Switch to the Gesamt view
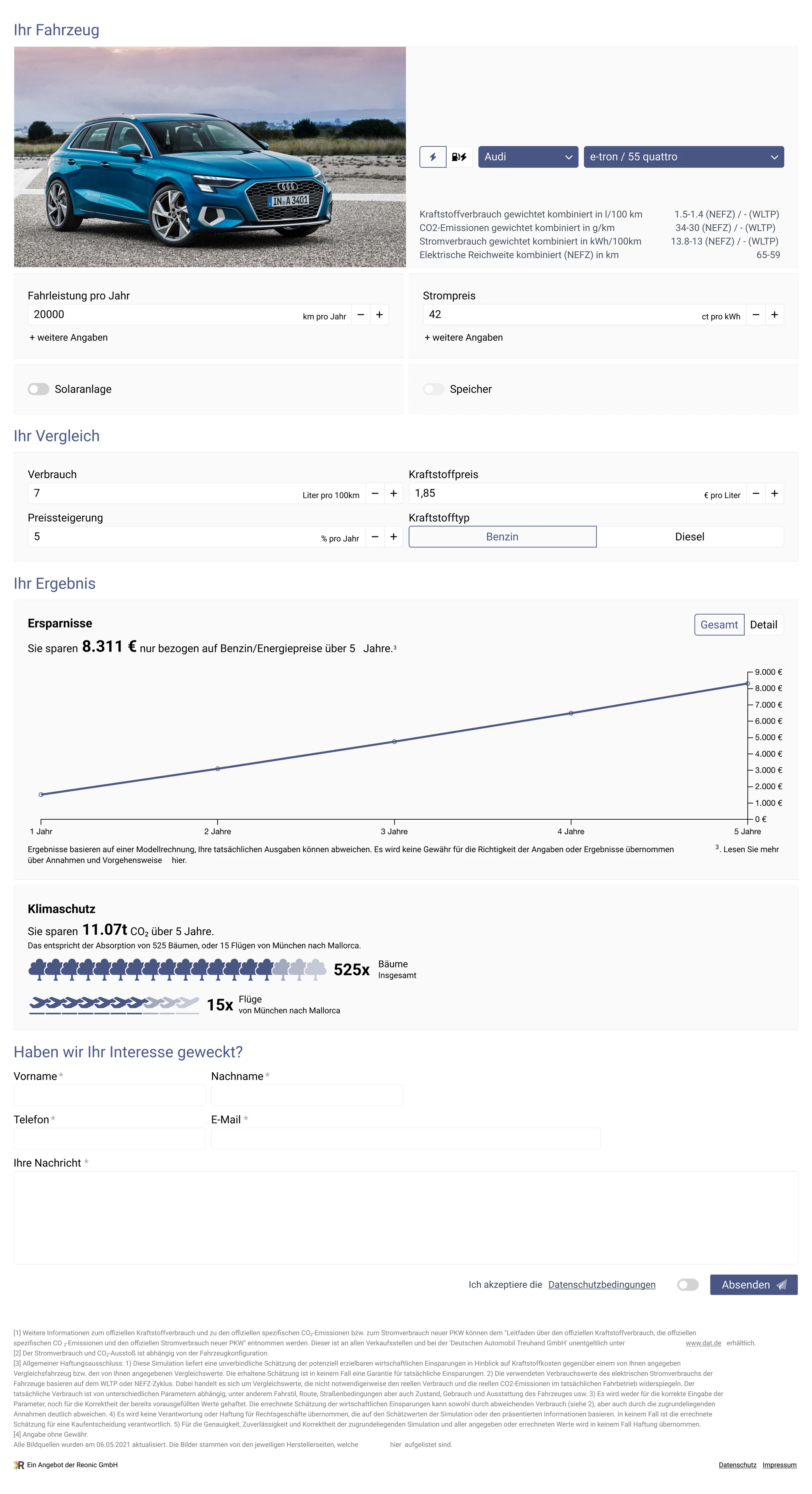This screenshot has height=1494, width=812. (719, 625)
